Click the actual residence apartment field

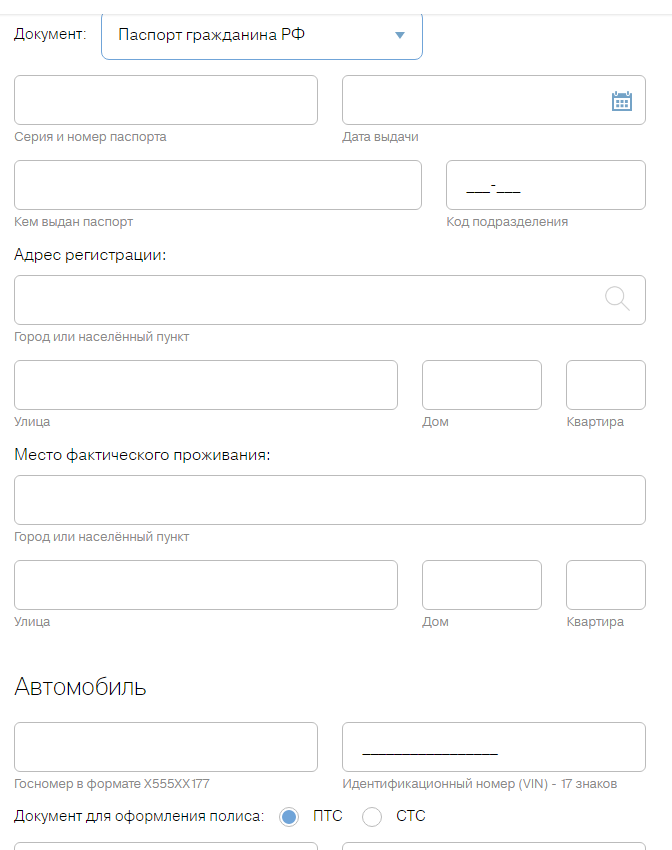(x=606, y=585)
